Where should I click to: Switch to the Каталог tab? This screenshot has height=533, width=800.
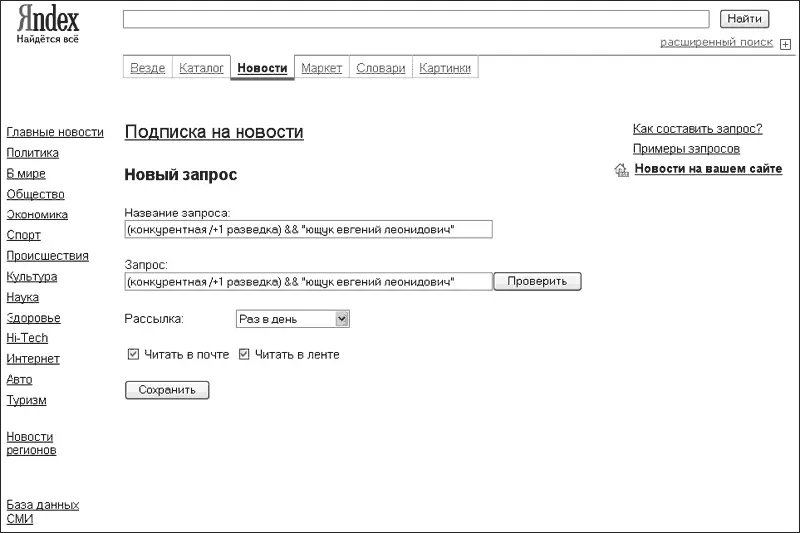pos(201,68)
